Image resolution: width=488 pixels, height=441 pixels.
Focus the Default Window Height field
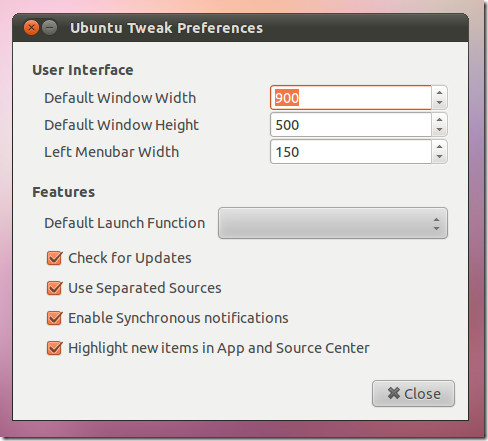click(351, 125)
